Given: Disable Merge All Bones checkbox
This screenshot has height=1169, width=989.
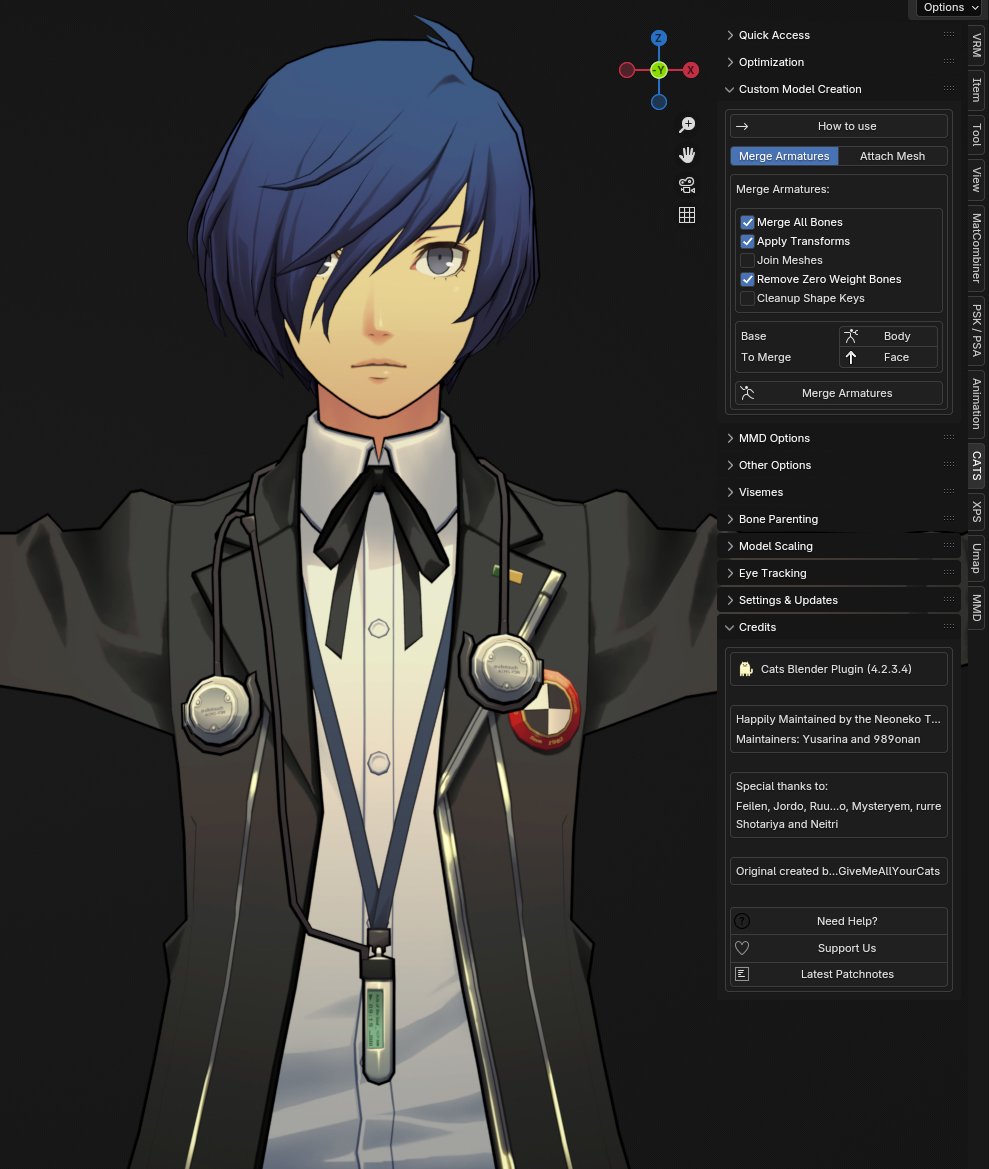Looking at the screenshot, I should tap(748, 222).
